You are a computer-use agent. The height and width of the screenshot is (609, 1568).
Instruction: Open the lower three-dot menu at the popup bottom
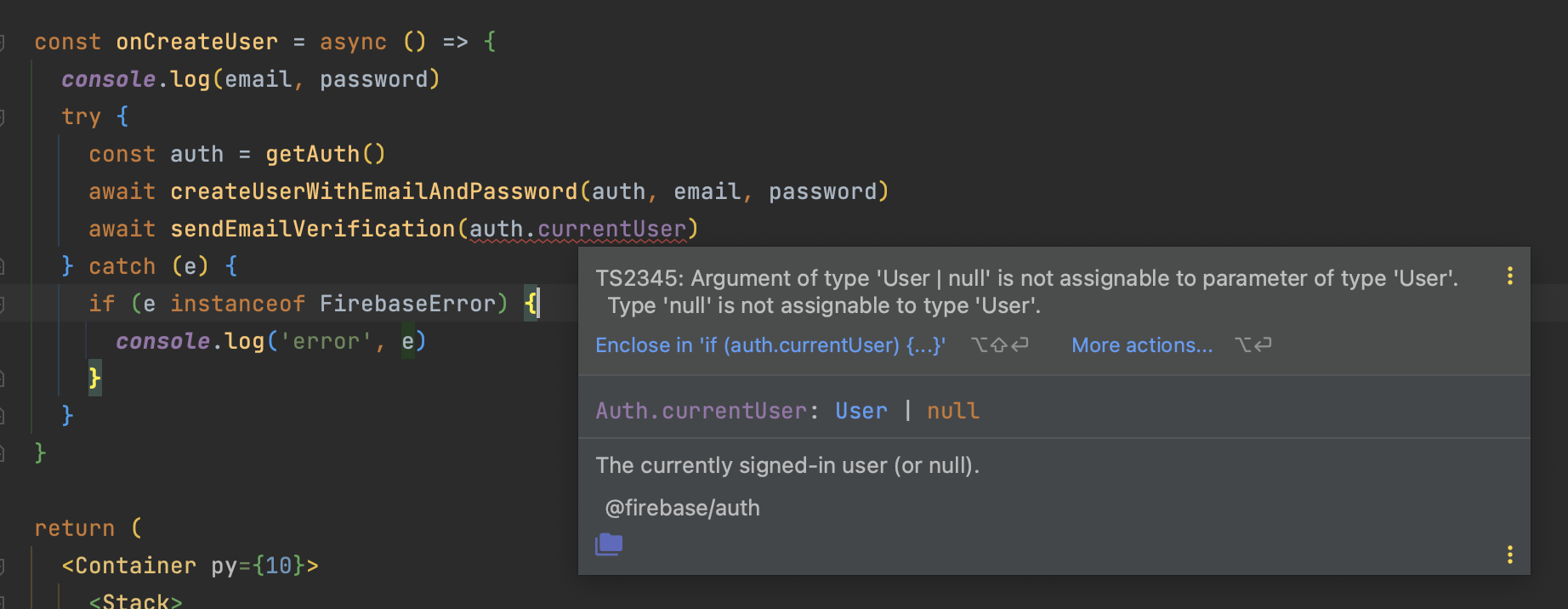pos(1509,555)
